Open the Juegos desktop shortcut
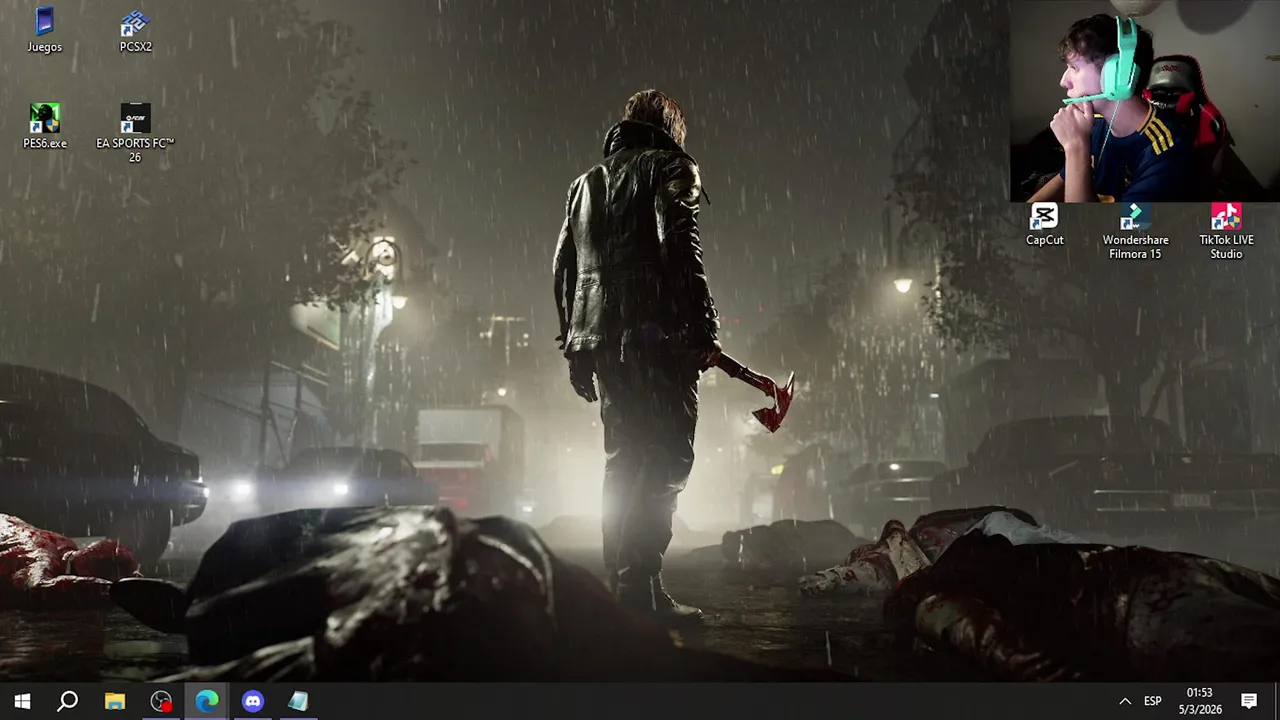This screenshot has width=1280, height=720. click(x=44, y=30)
